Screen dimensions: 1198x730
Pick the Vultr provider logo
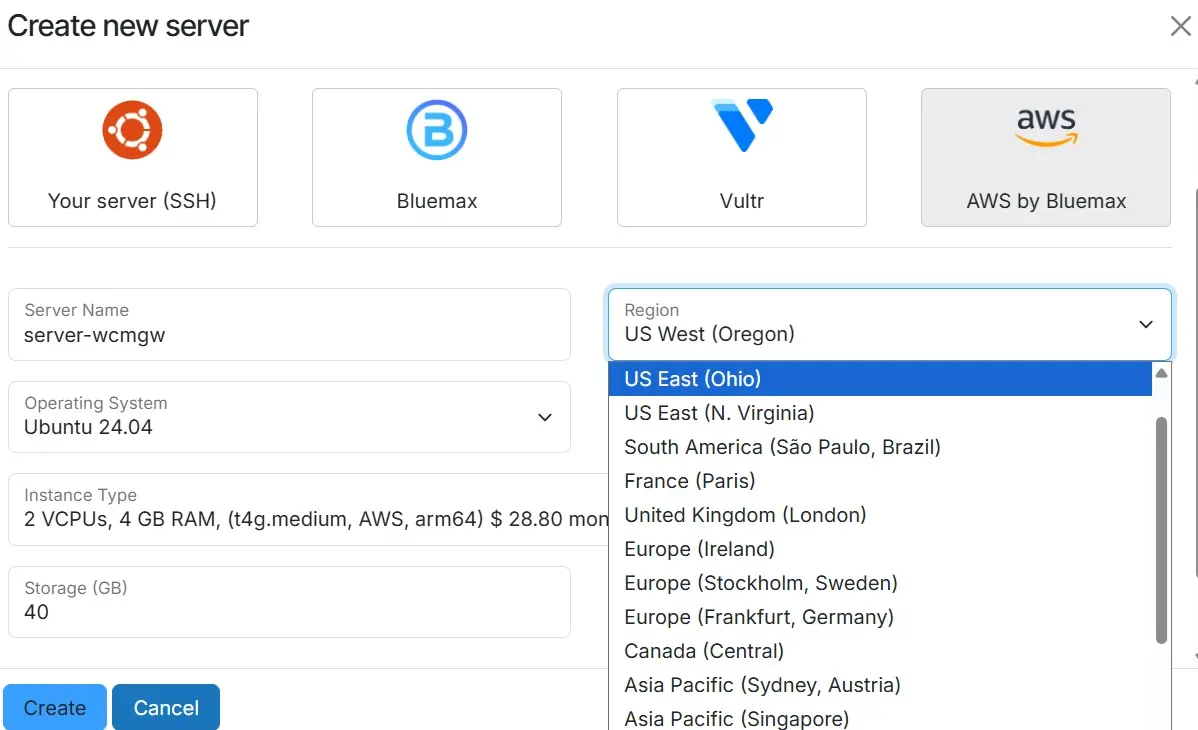tap(741, 126)
